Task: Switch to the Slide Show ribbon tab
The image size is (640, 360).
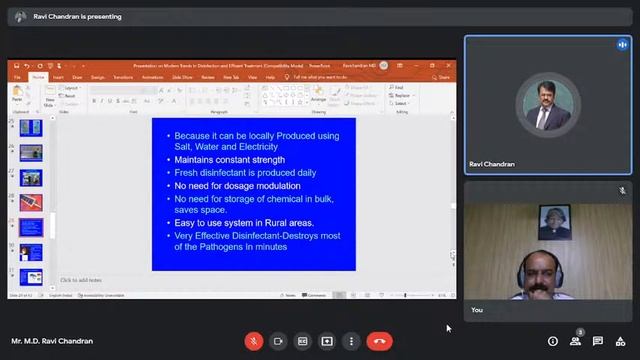Action: [182, 77]
